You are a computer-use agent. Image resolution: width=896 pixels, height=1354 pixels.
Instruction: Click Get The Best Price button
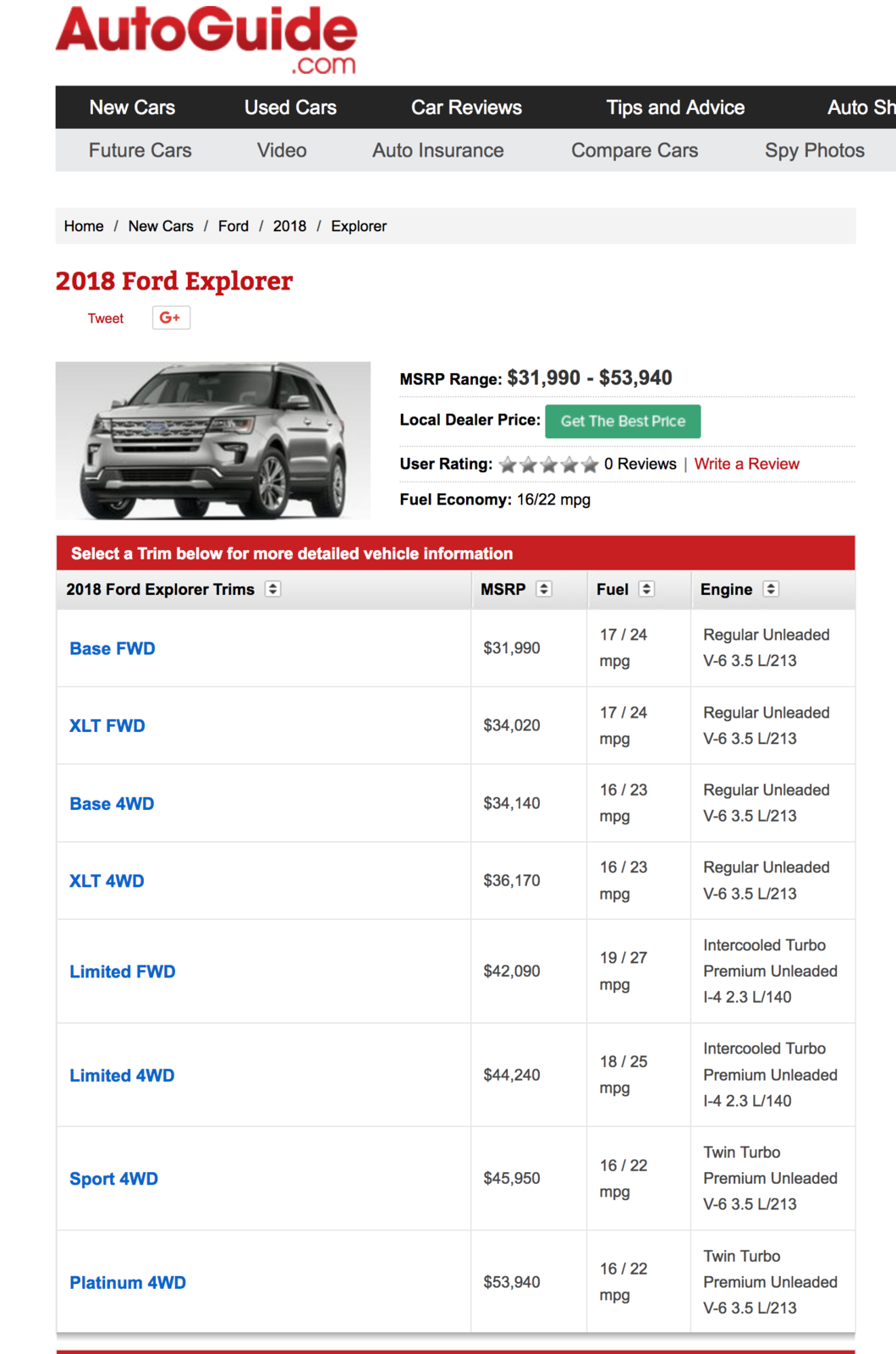click(x=623, y=421)
